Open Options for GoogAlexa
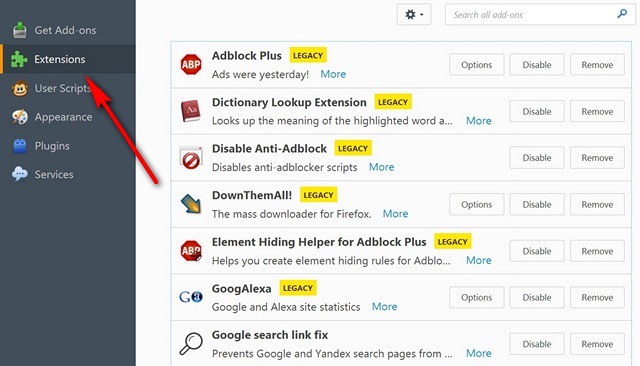Viewport: 640px width, 366px height. [x=476, y=297]
